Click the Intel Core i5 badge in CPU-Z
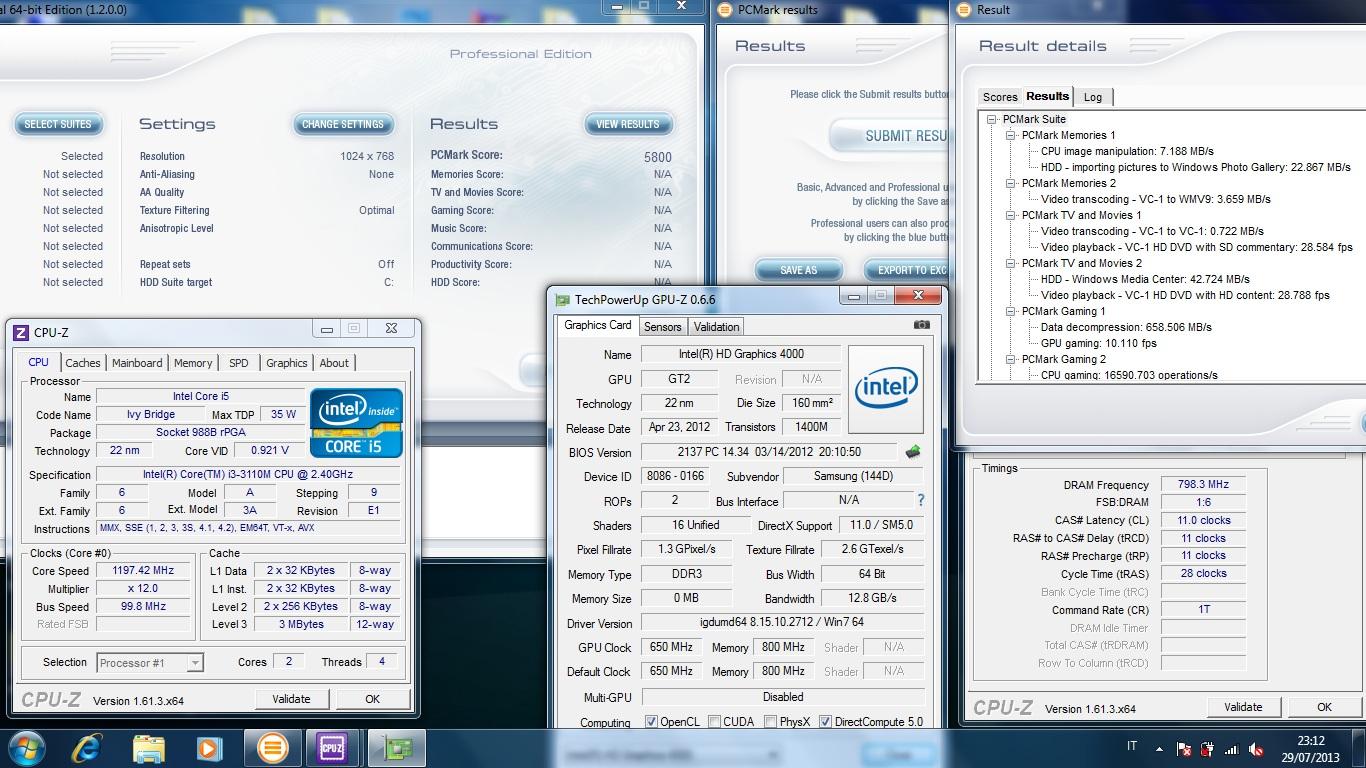The width and height of the screenshot is (1366, 768). [x=356, y=423]
